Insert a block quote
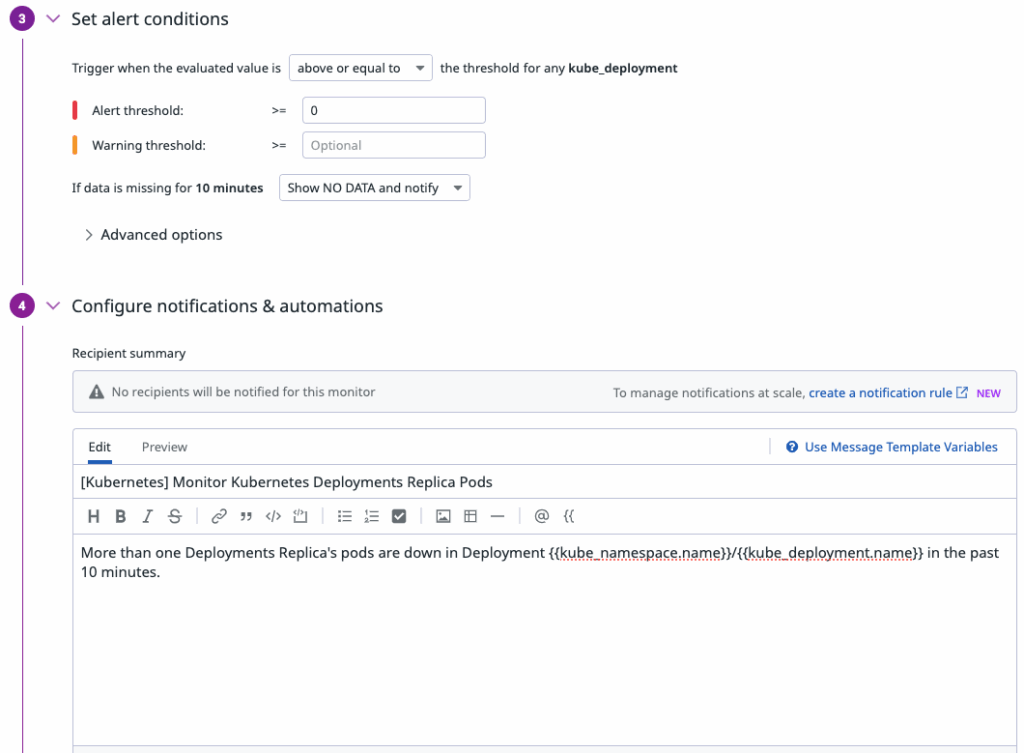Screen dimensions: 1024x753 tap(246, 517)
